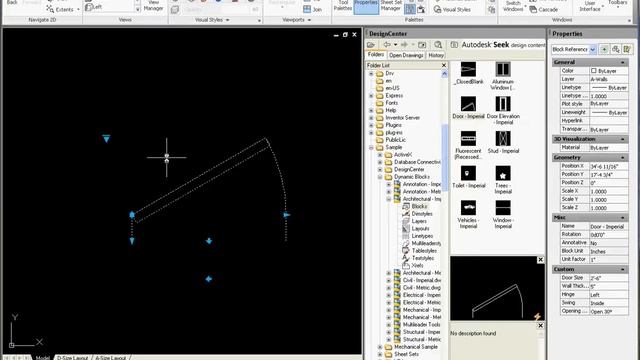The height and width of the screenshot is (360, 640).
Task: Select the Stud - Imperial block icon
Action: point(503,139)
